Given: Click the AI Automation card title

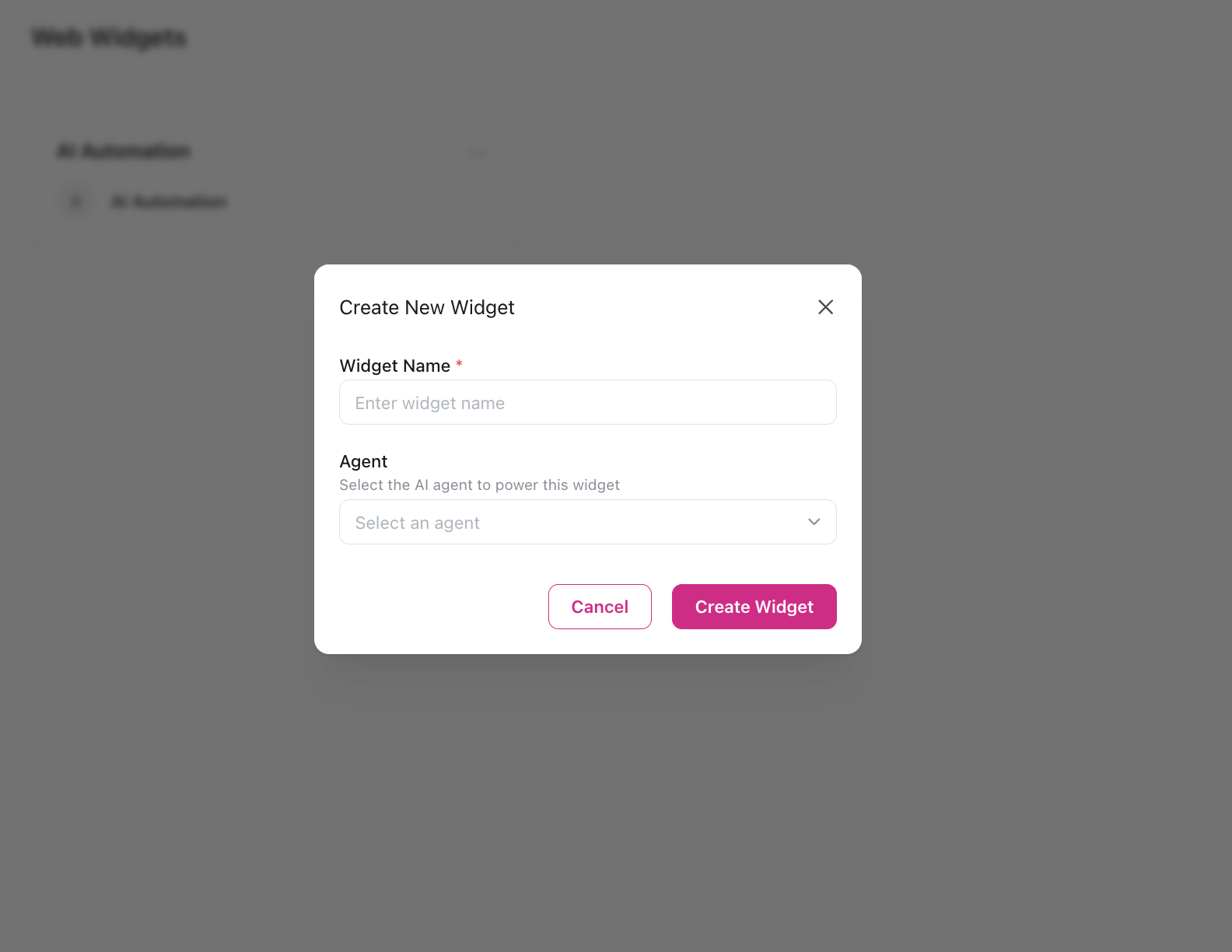Looking at the screenshot, I should click(x=122, y=151).
